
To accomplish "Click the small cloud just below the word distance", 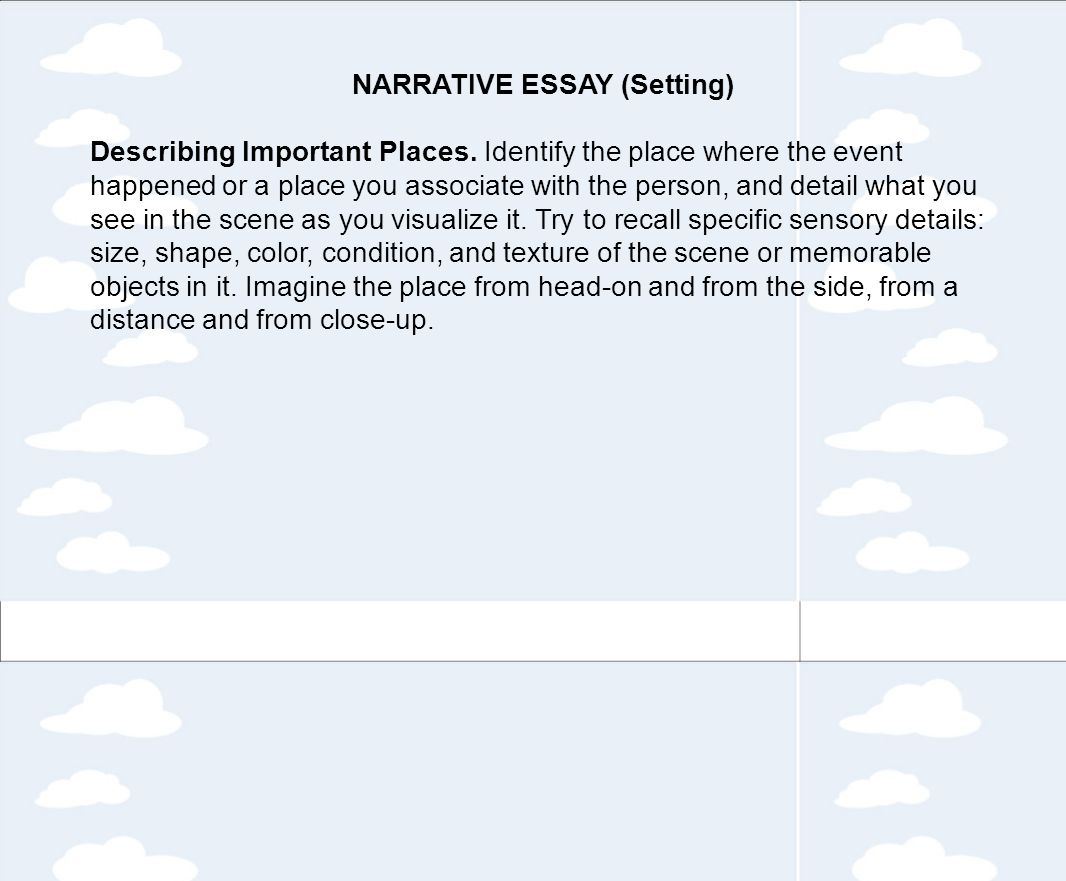I will pos(150,349).
